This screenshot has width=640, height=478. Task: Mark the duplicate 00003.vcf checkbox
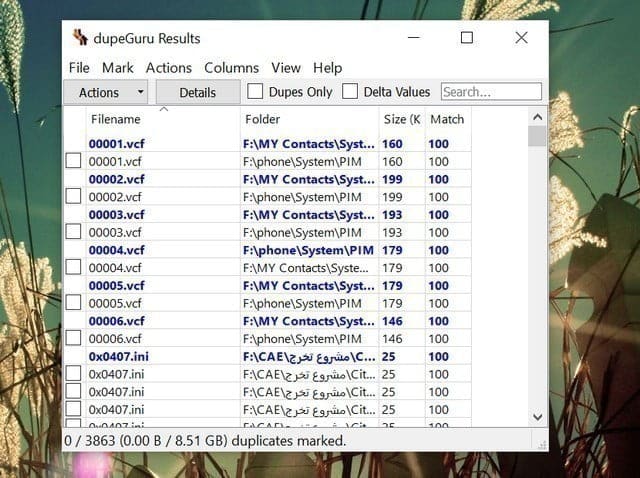(x=73, y=232)
